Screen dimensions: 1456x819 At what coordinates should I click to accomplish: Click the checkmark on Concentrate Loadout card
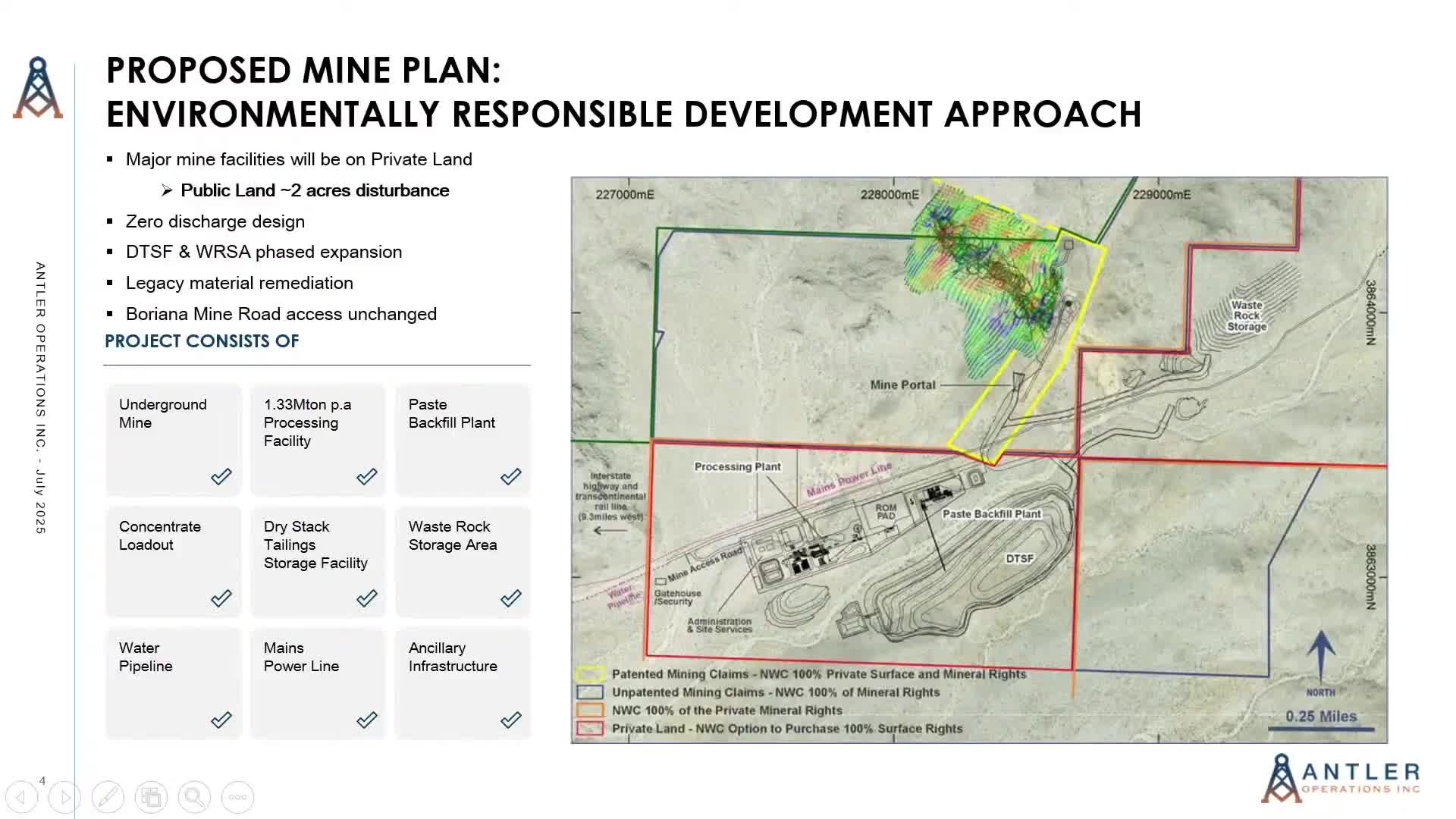tap(221, 598)
